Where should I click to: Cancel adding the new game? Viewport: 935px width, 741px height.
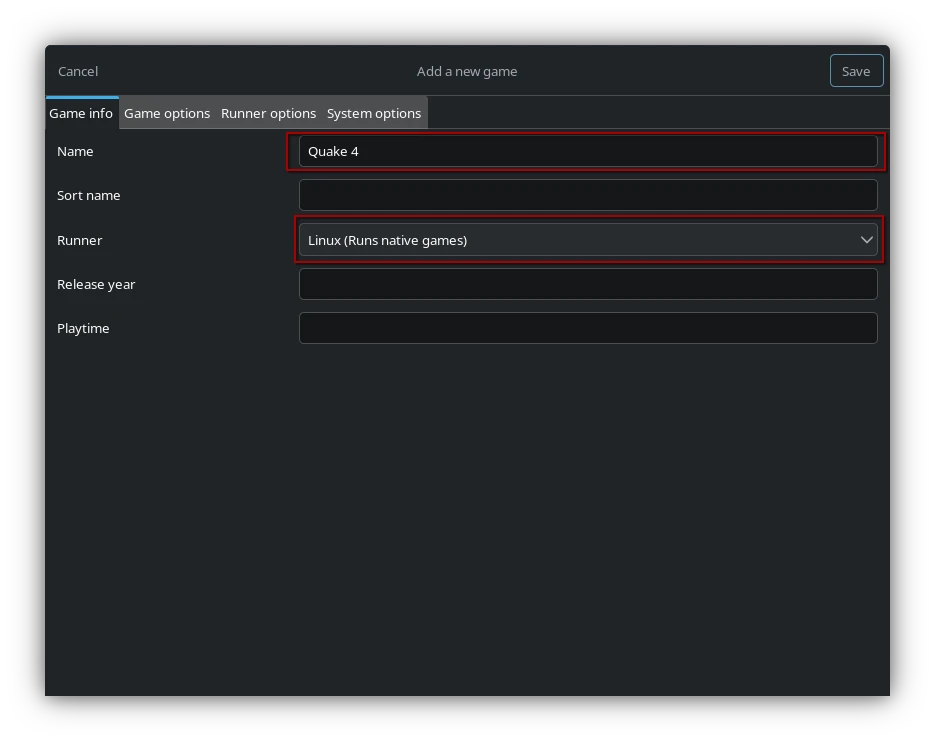(x=78, y=71)
